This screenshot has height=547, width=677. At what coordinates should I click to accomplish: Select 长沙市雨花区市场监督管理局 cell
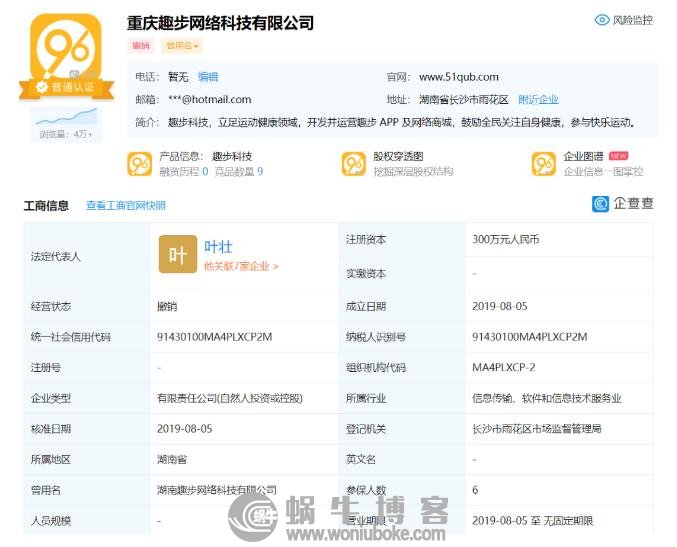tap(537, 429)
